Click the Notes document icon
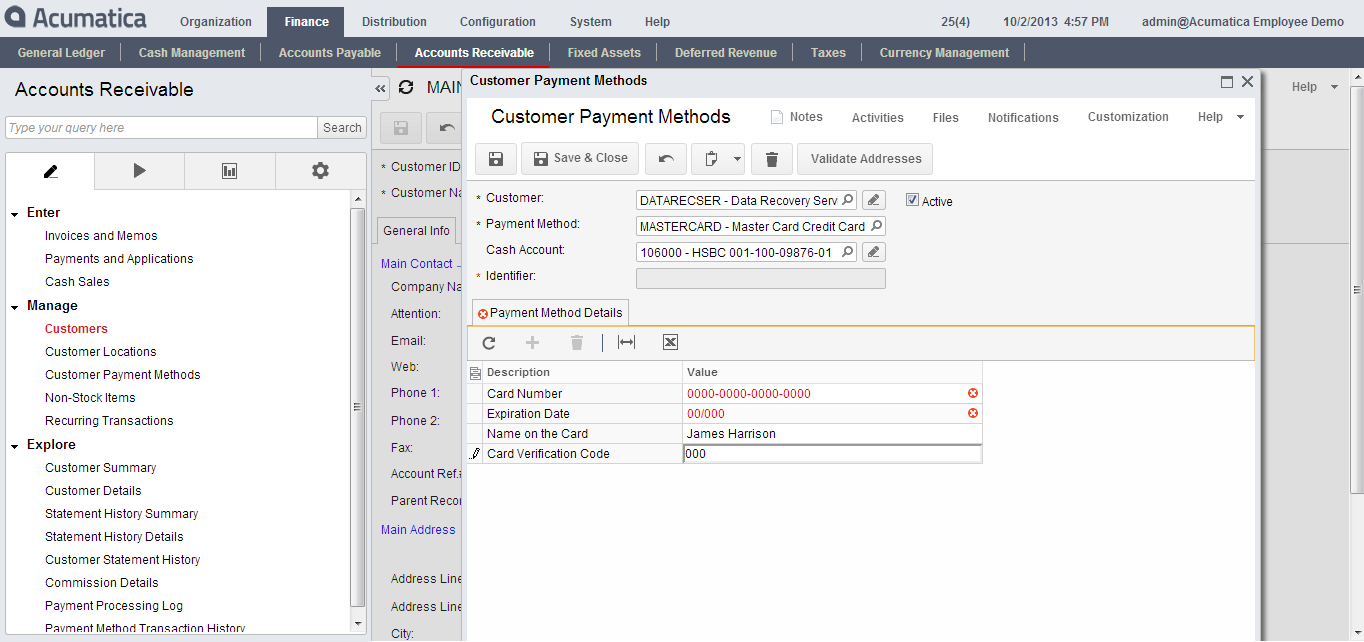Viewport: 1364px width, 642px height. [x=777, y=117]
